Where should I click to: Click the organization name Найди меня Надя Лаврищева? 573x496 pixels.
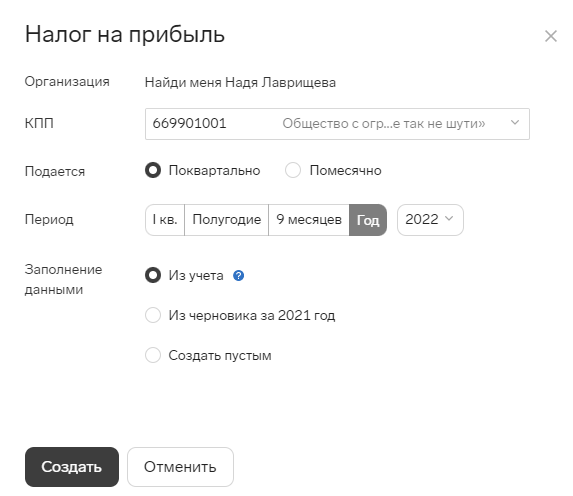240,83
